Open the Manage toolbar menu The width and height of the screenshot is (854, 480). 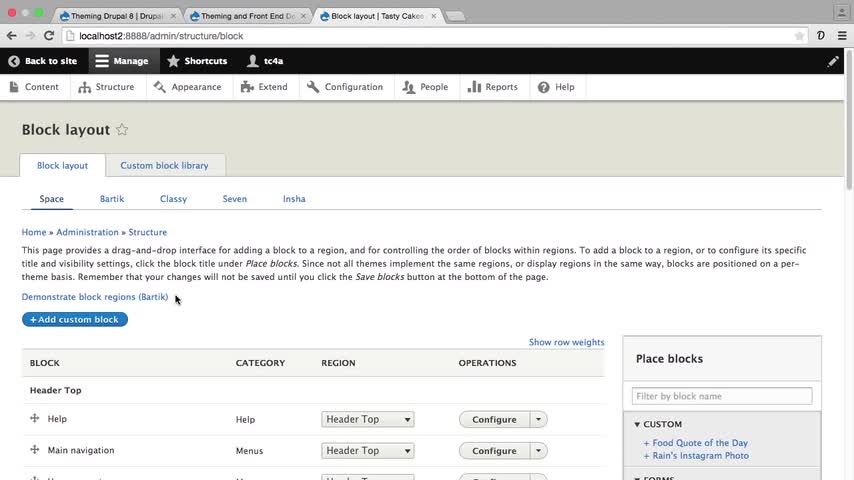pos(121,61)
